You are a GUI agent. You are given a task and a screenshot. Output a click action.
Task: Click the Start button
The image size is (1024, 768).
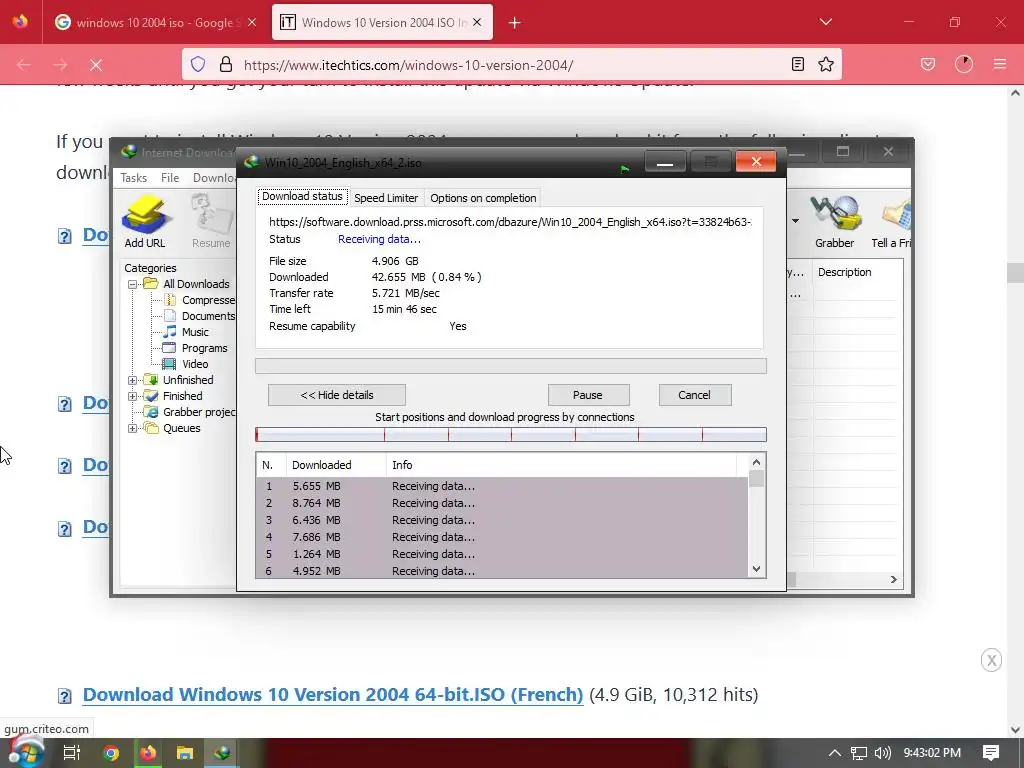pyautogui.click(x=26, y=753)
